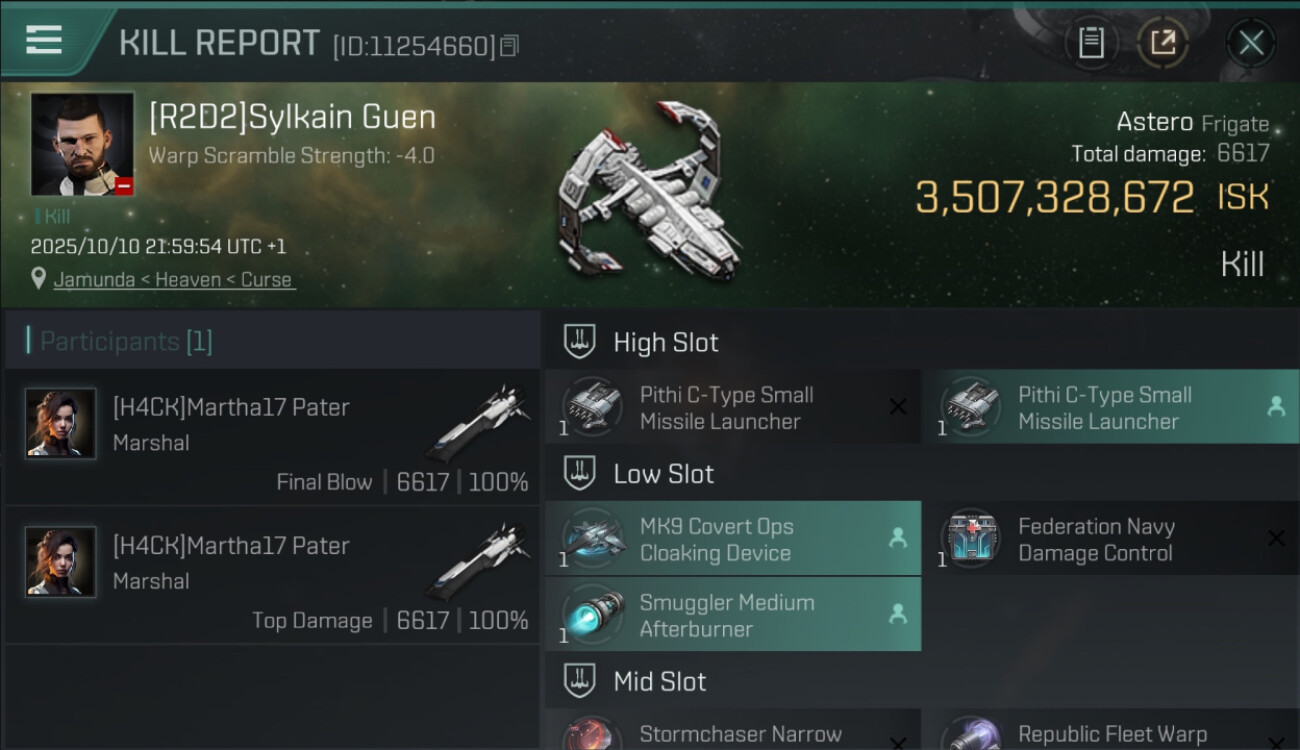
Task: Click the share export icon
Action: 1162,43
